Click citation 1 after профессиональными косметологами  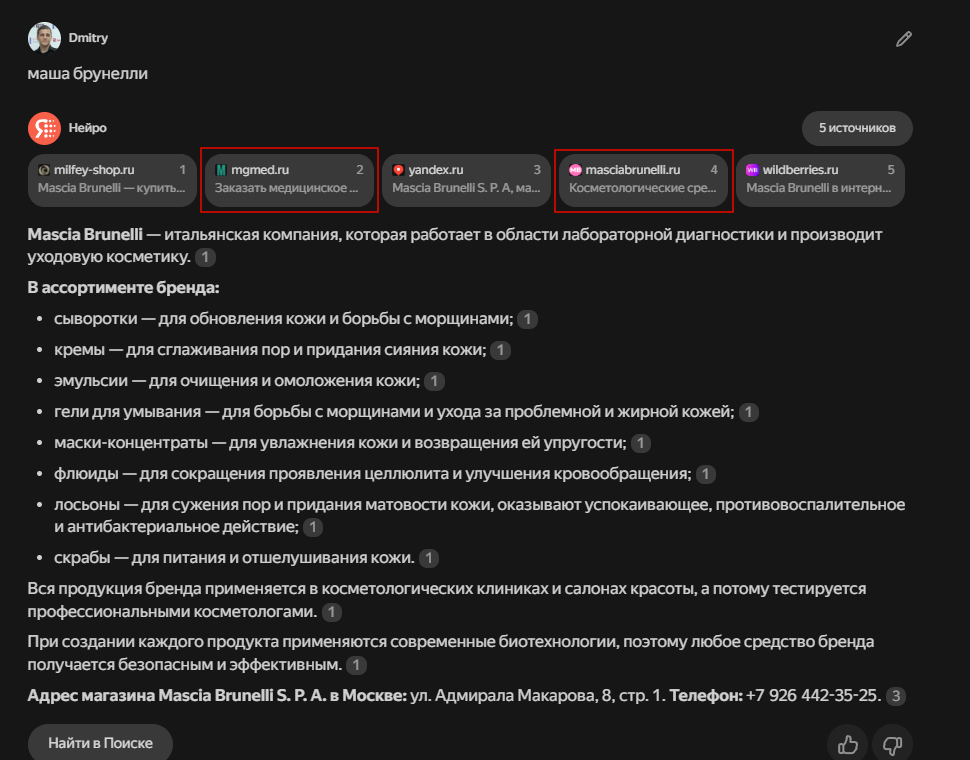tap(332, 612)
